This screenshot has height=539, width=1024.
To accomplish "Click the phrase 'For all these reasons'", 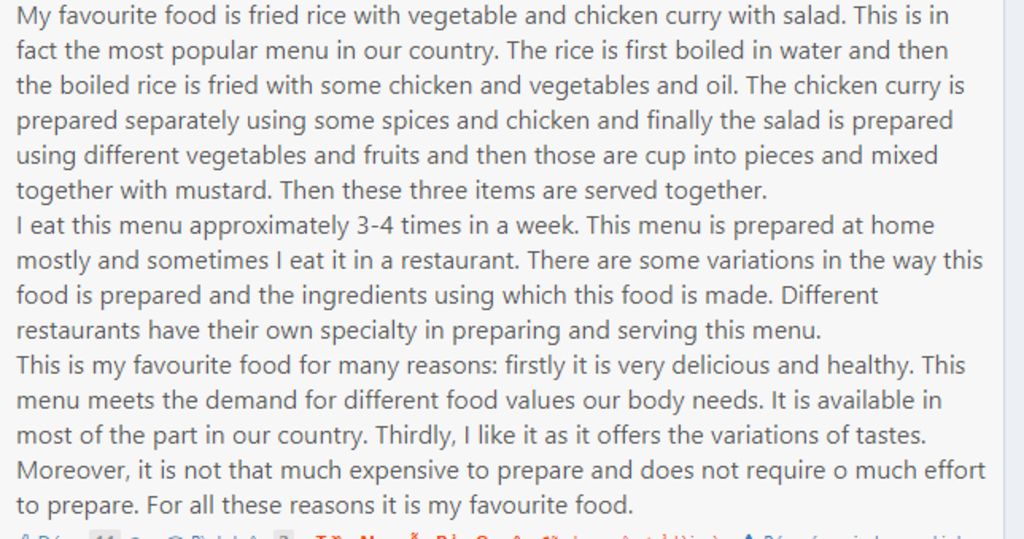I will point(263,506).
